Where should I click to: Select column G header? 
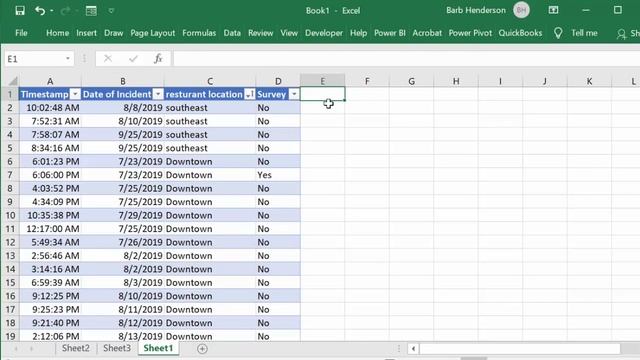coord(411,81)
